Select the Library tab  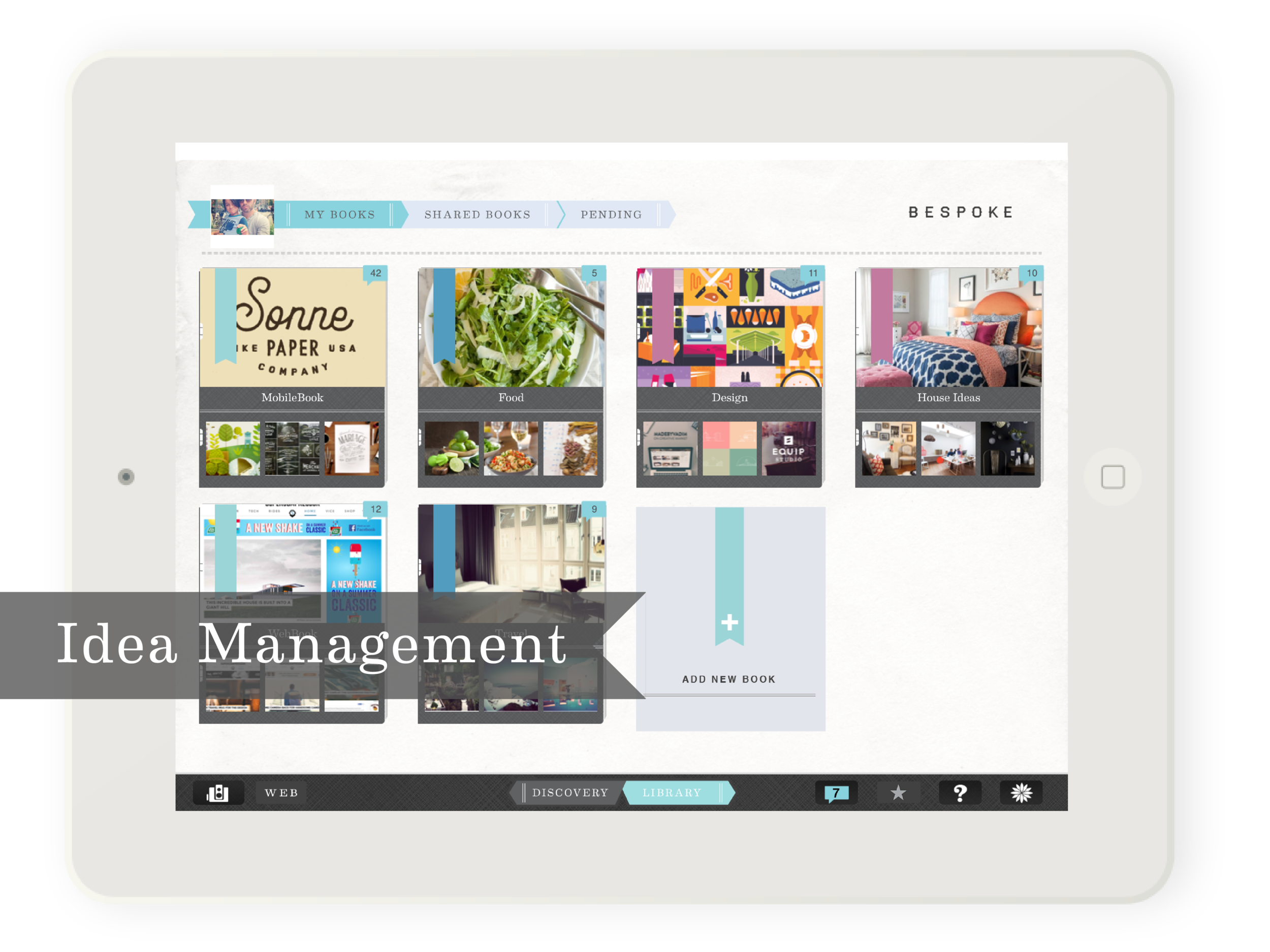[672, 793]
